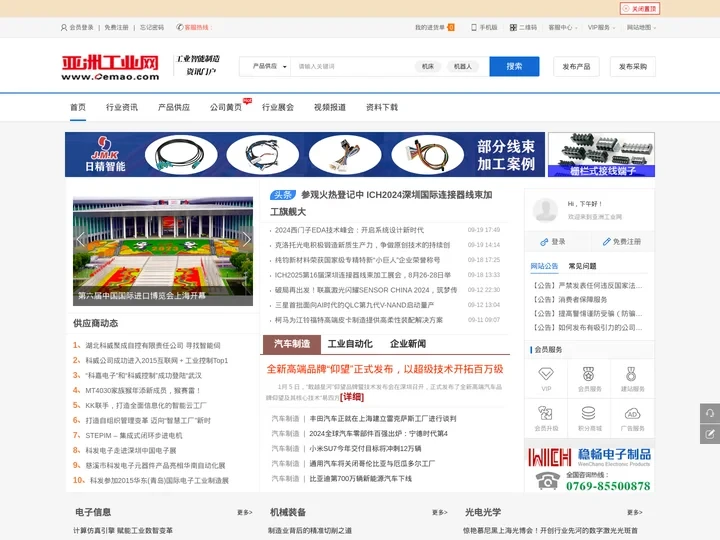
Task: Click 更多> beside 电子信息
Action: (x=245, y=512)
